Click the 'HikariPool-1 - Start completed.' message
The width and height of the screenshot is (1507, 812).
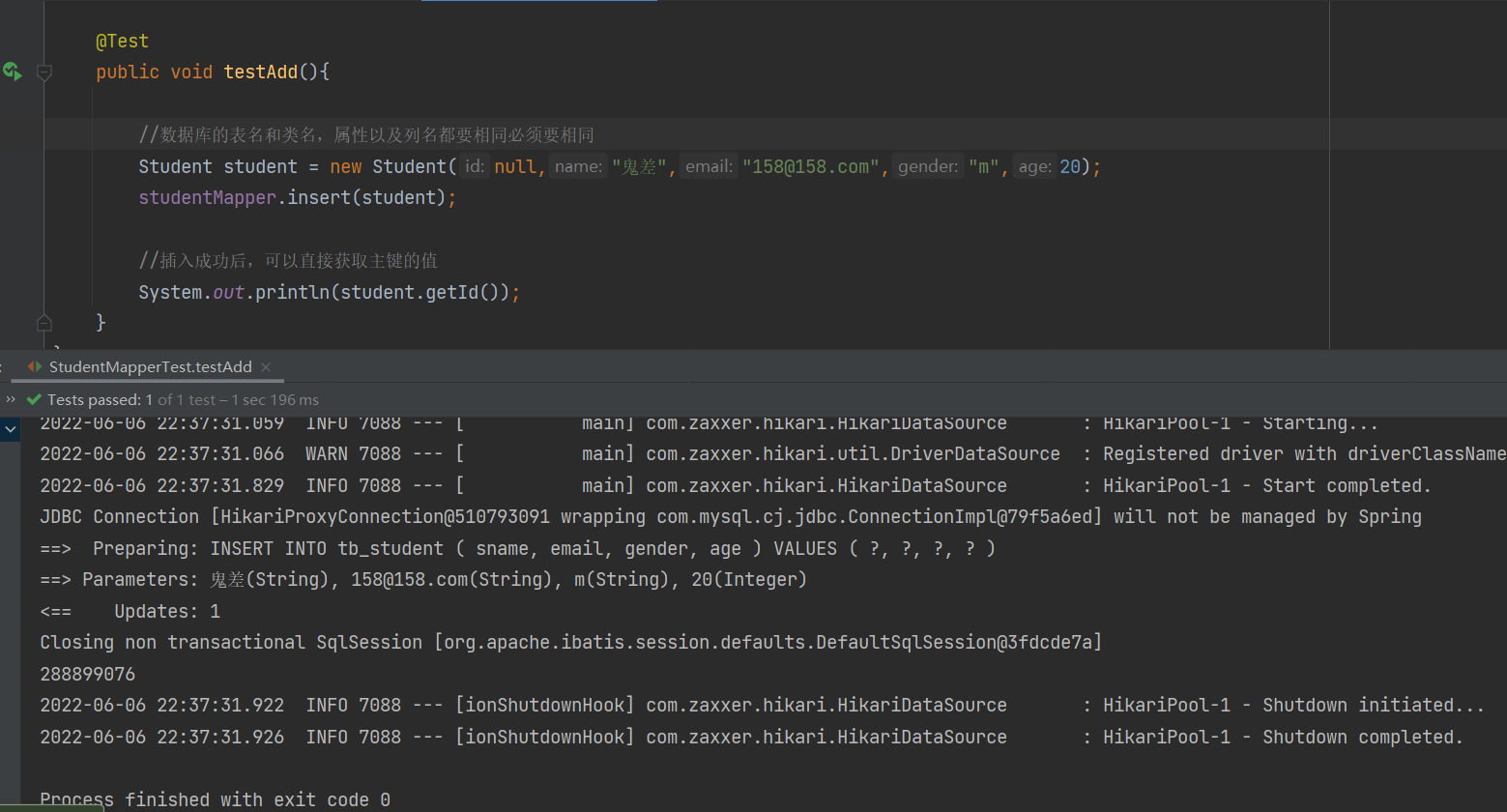click(x=1266, y=485)
